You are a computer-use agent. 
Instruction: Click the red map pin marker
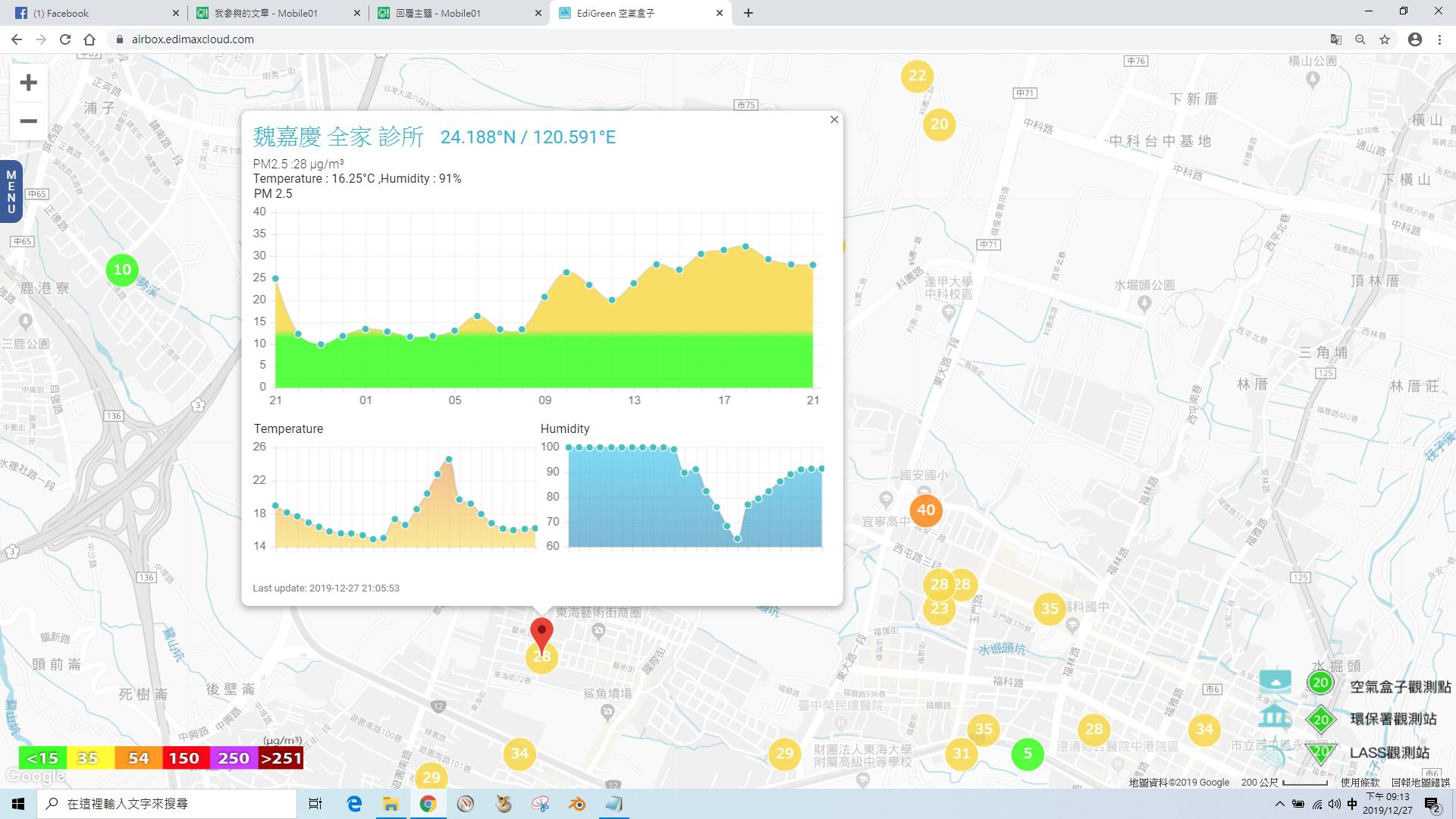pyautogui.click(x=541, y=634)
